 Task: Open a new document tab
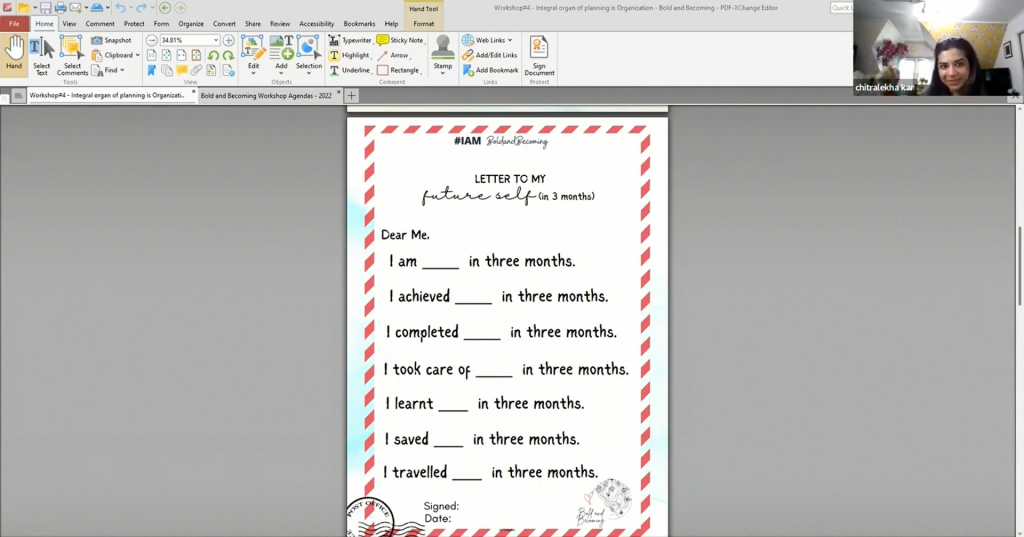(x=352, y=95)
